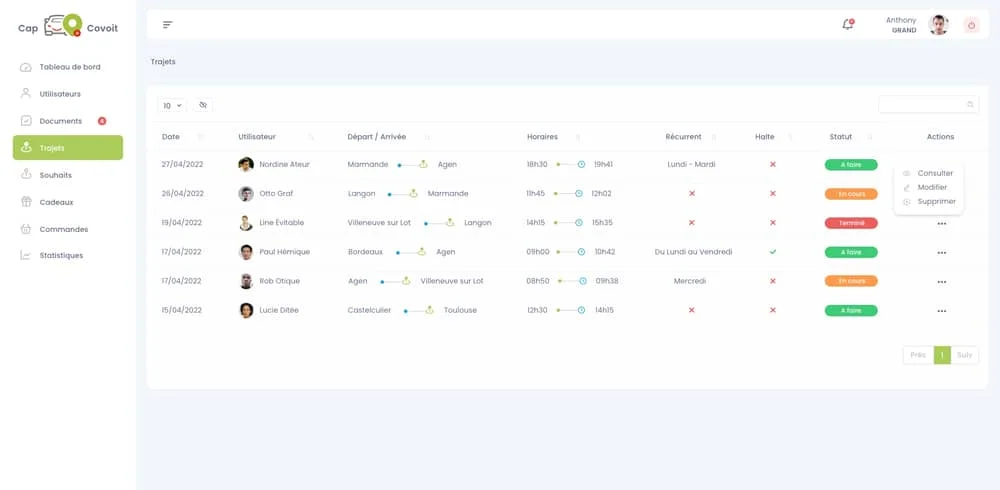Click the table search input field
Image resolution: width=1000 pixels, height=490 pixels.
click(x=929, y=105)
